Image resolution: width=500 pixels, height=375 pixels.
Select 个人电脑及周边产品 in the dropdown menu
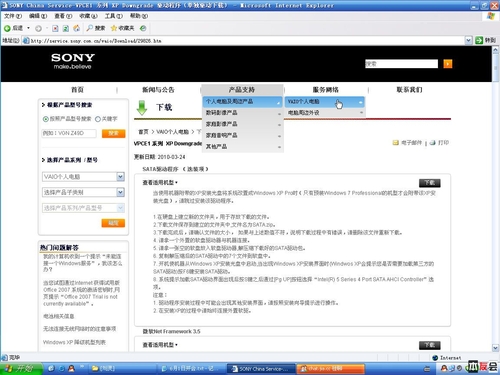[x=243, y=102]
